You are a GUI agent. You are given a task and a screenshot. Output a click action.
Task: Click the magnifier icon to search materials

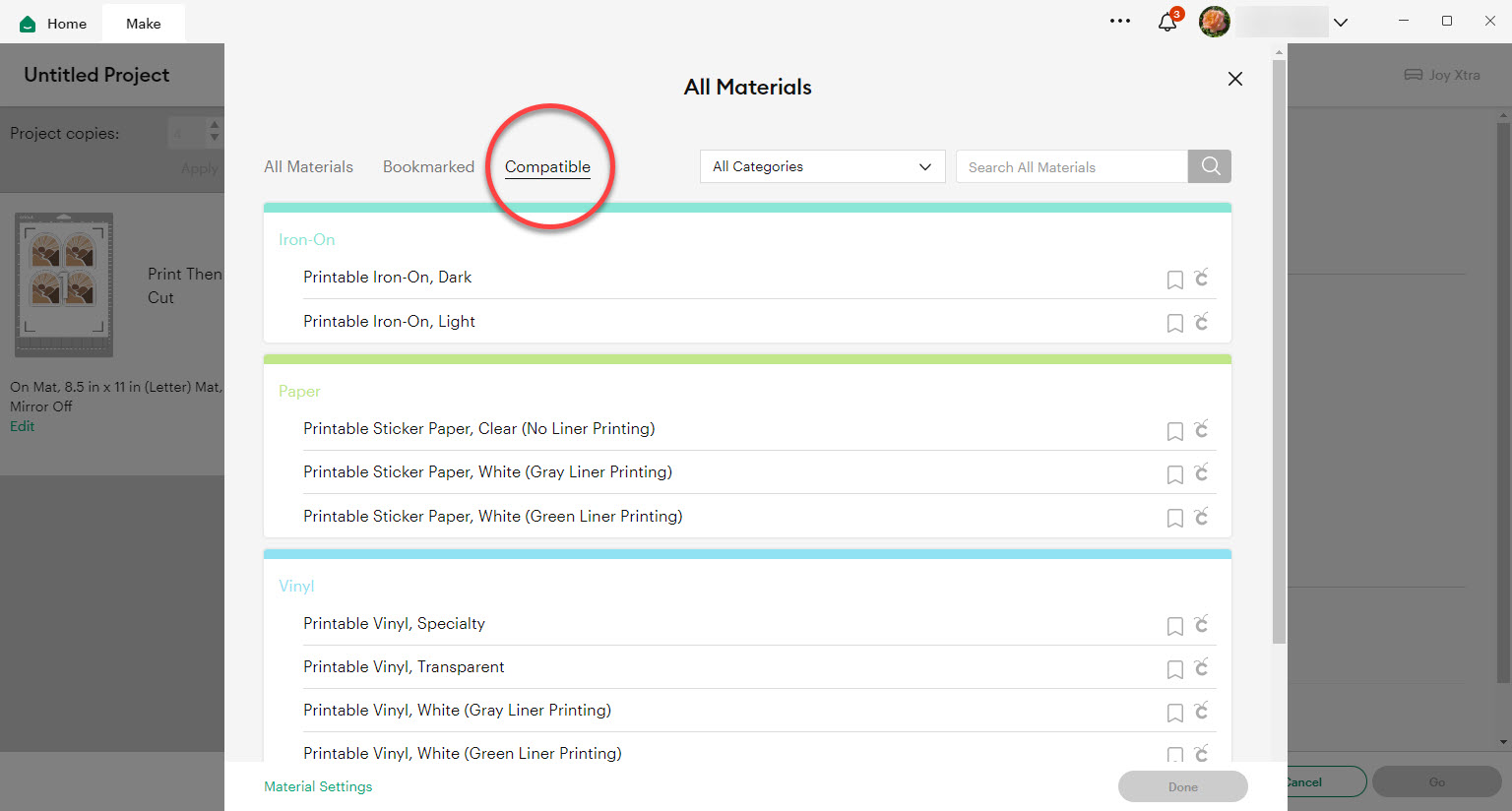(x=1209, y=166)
